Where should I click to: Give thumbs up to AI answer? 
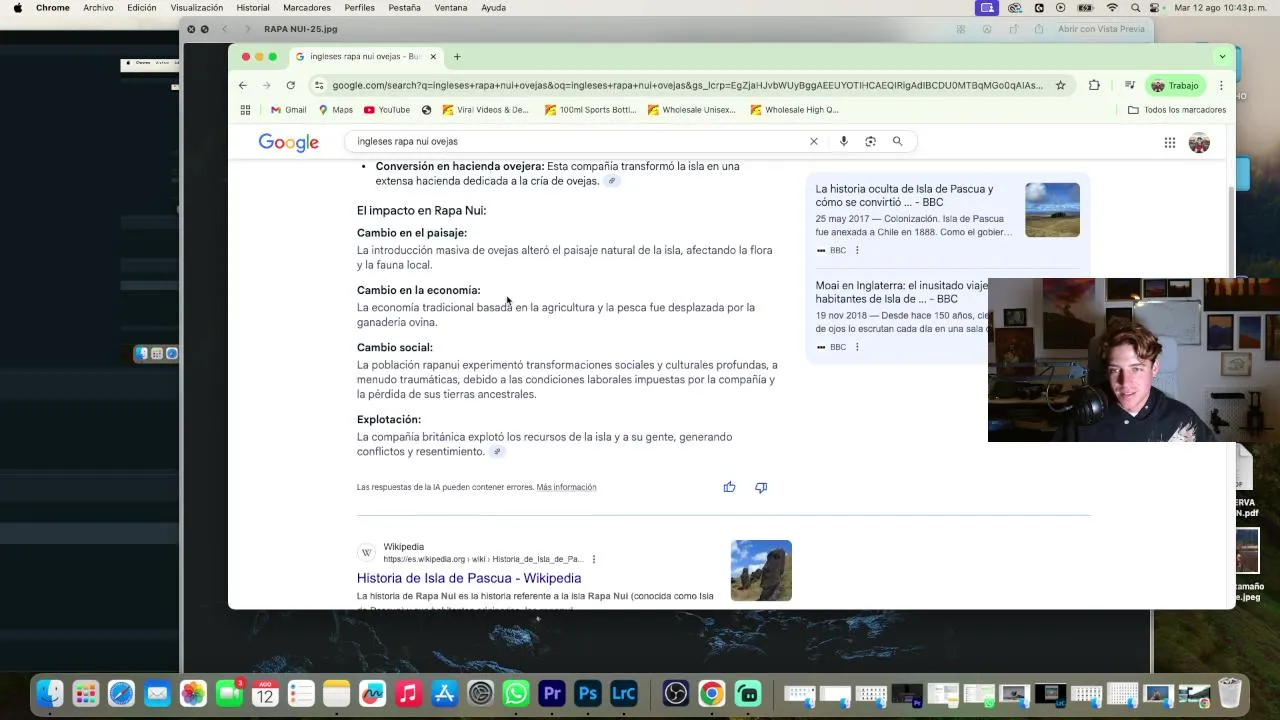click(x=729, y=487)
